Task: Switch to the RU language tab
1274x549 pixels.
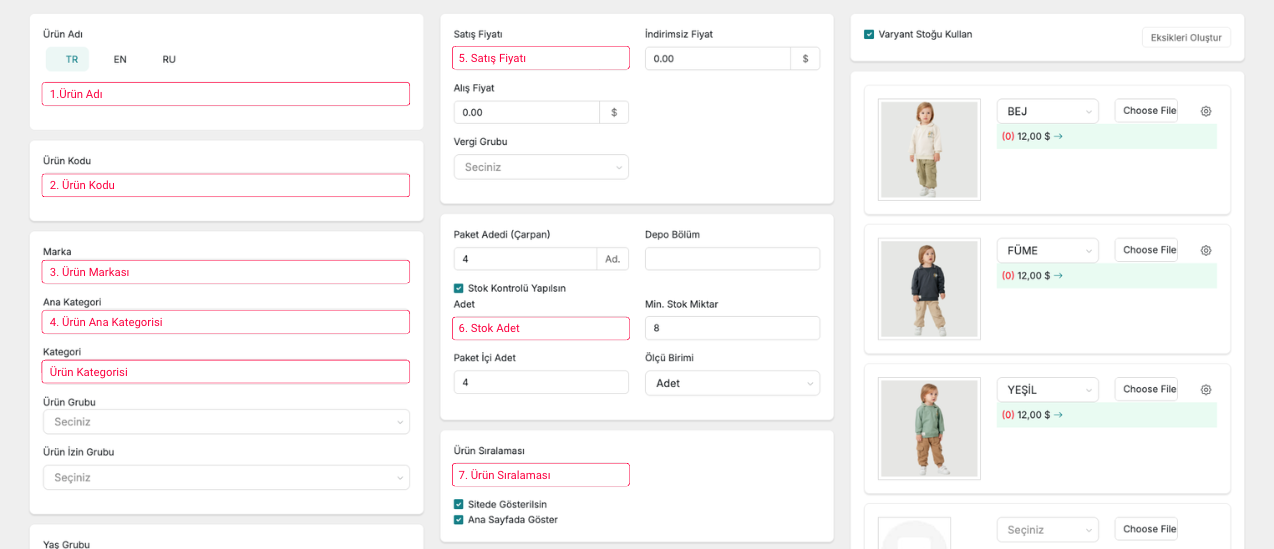Action: 169,60
